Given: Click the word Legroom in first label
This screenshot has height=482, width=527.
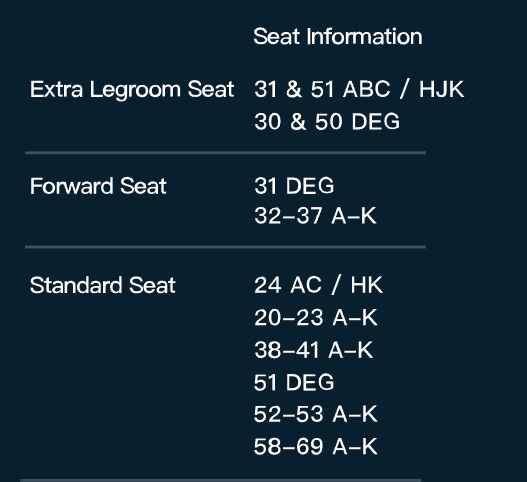Looking at the screenshot, I should 135,90.
